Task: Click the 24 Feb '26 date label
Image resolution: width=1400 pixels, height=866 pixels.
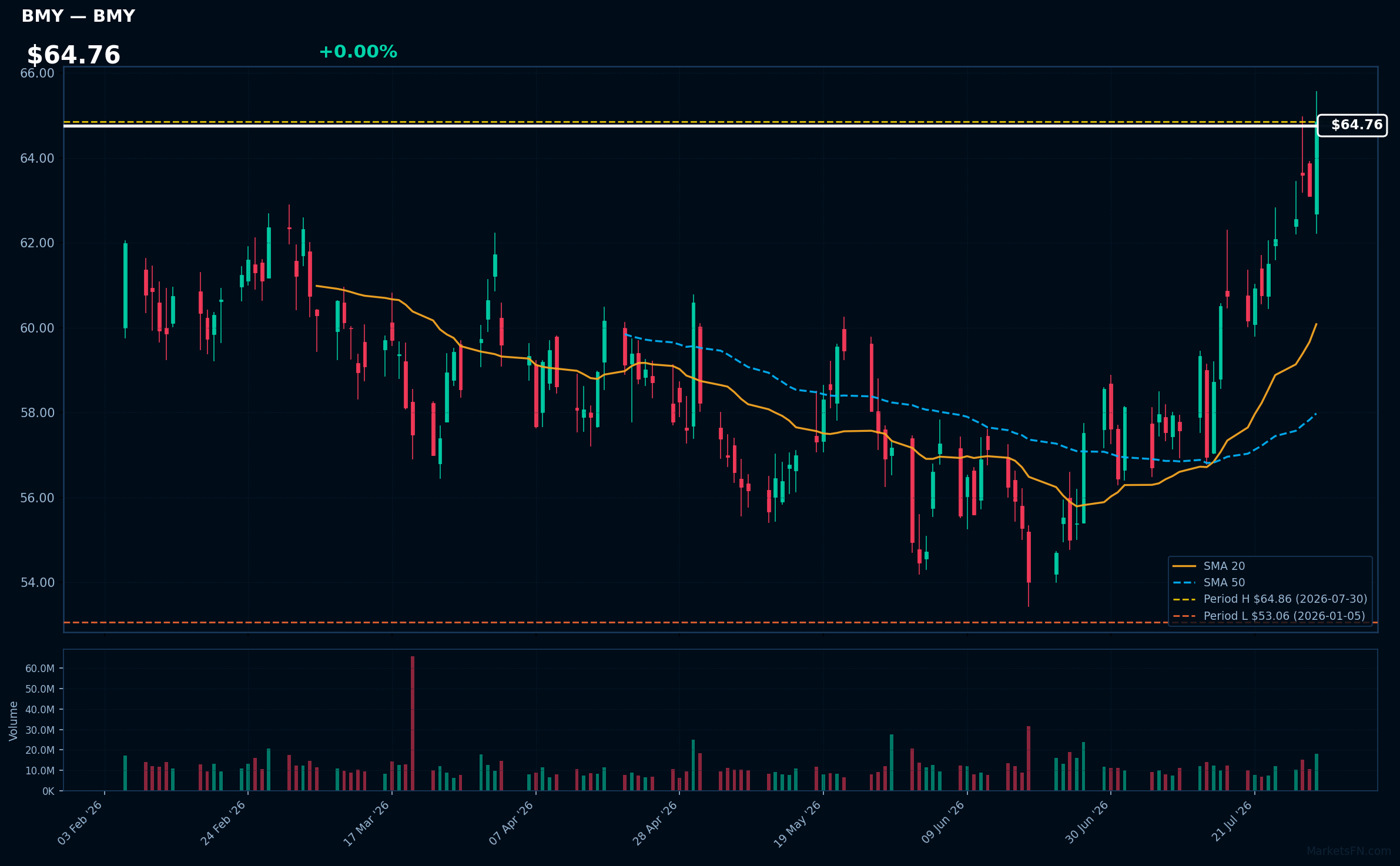Action: (223, 823)
